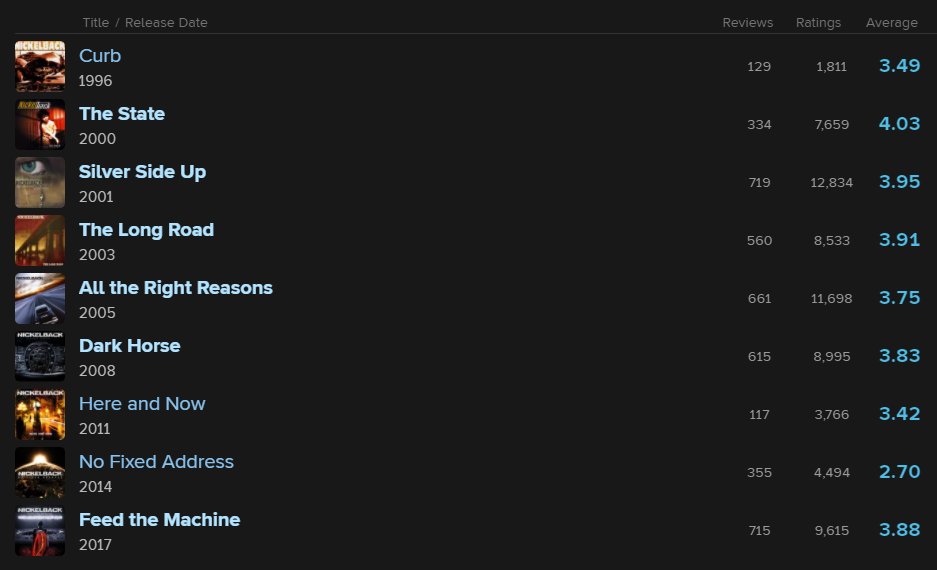Click Here and Now's 117 reviews count
The width and height of the screenshot is (937, 570).
pyautogui.click(x=759, y=414)
